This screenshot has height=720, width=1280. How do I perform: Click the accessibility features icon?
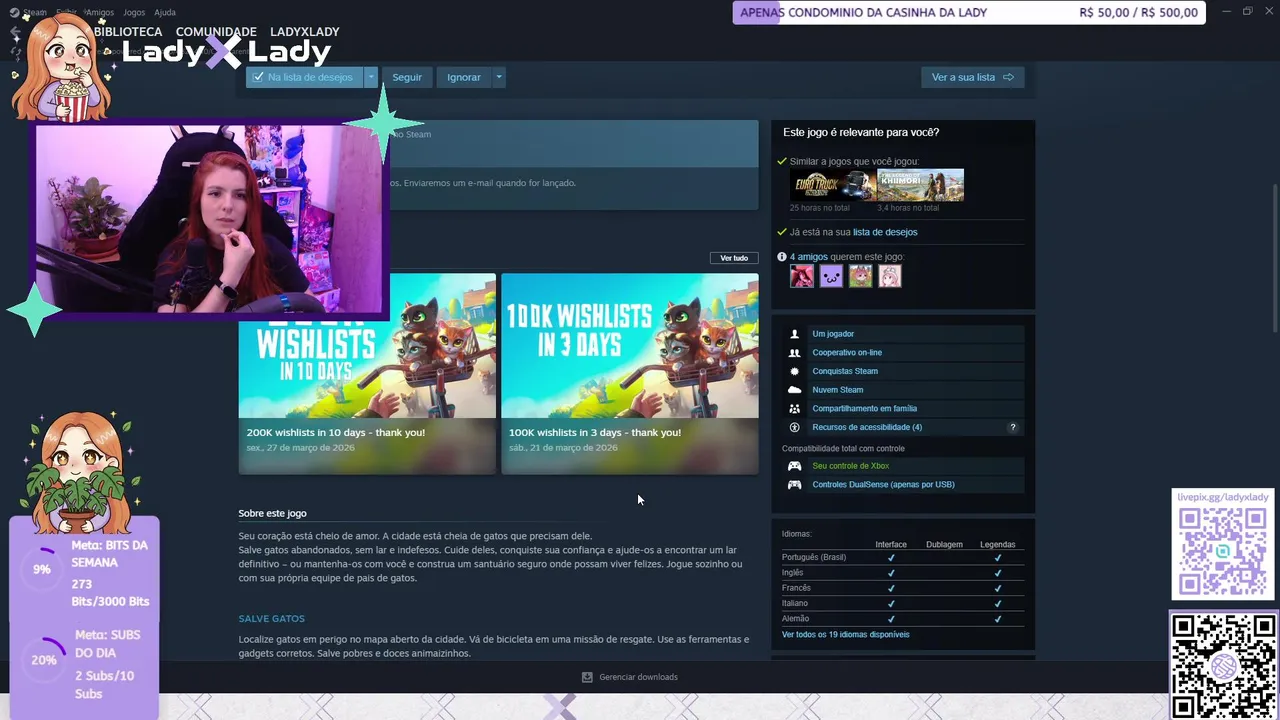[x=795, y=427]
